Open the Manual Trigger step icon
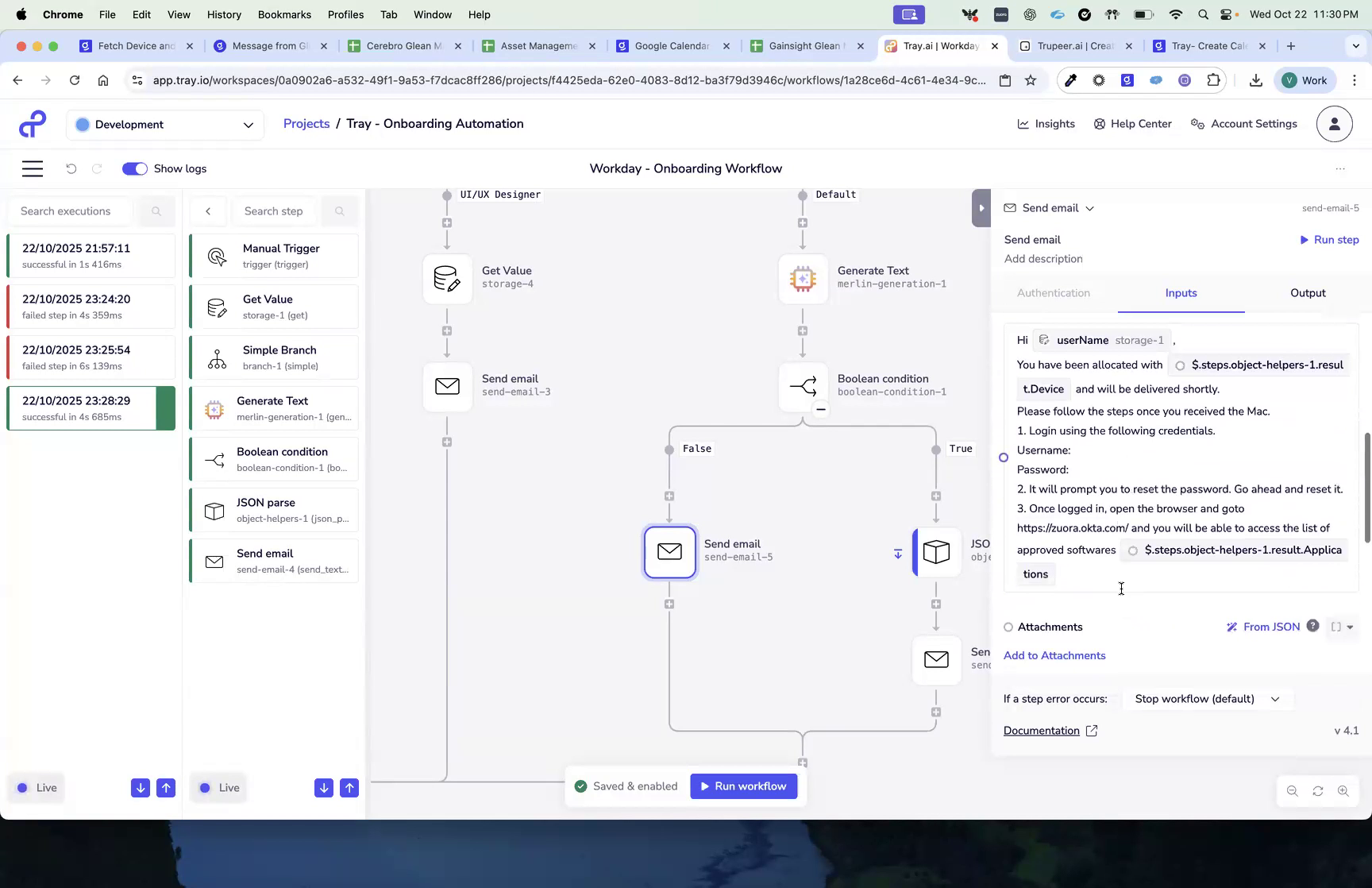The width and height of the screenshot is (1372, 888). point(215,255)
